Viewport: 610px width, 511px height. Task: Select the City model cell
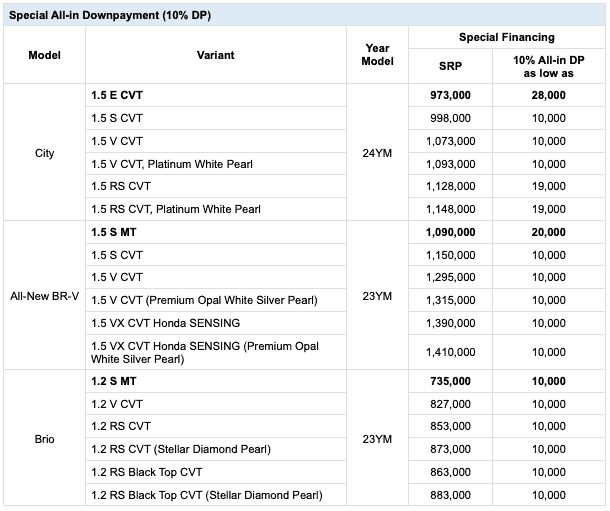pyautogui.click(x=44, y=153)
